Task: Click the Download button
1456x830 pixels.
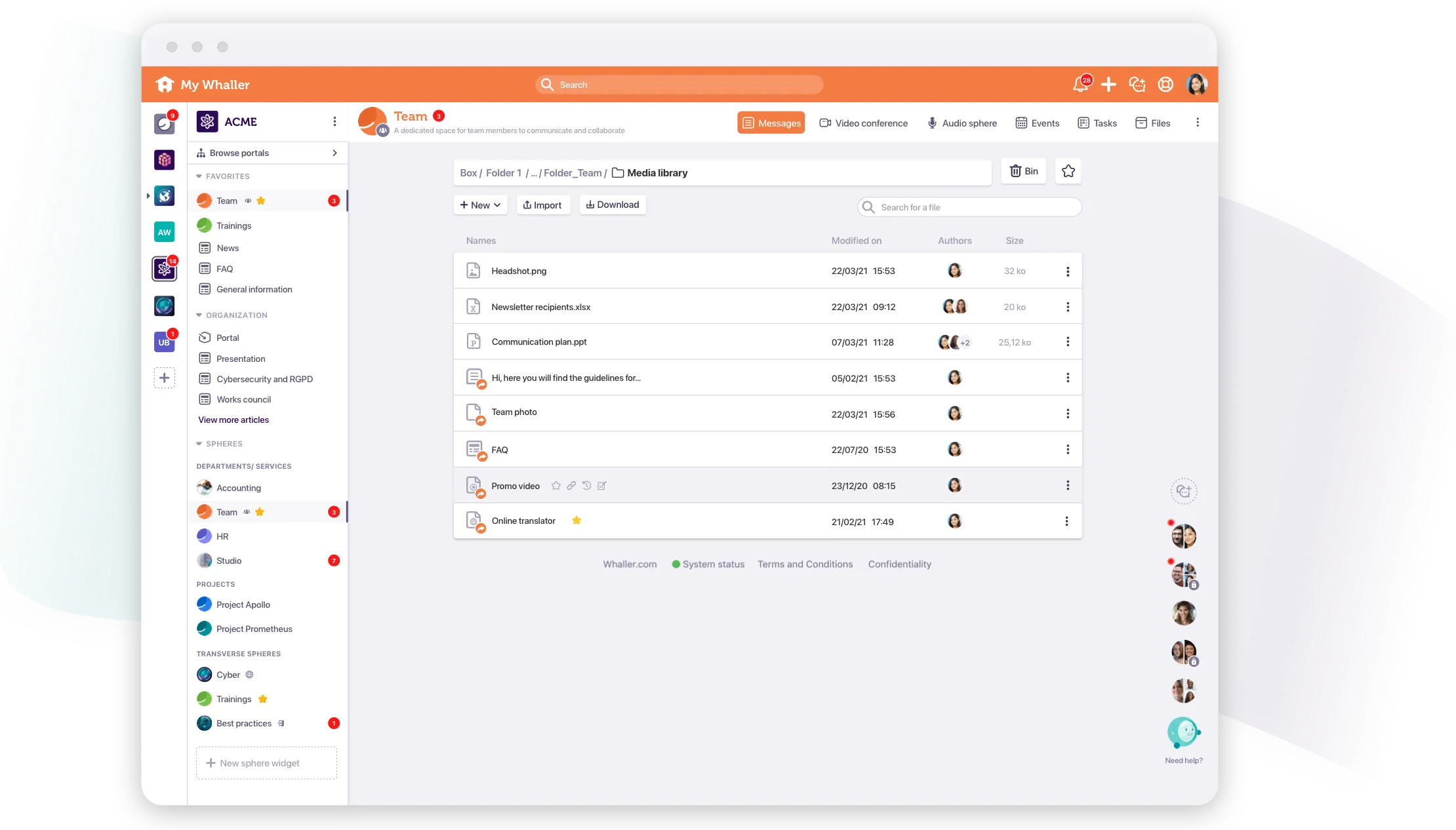Action: click(613, 205)
